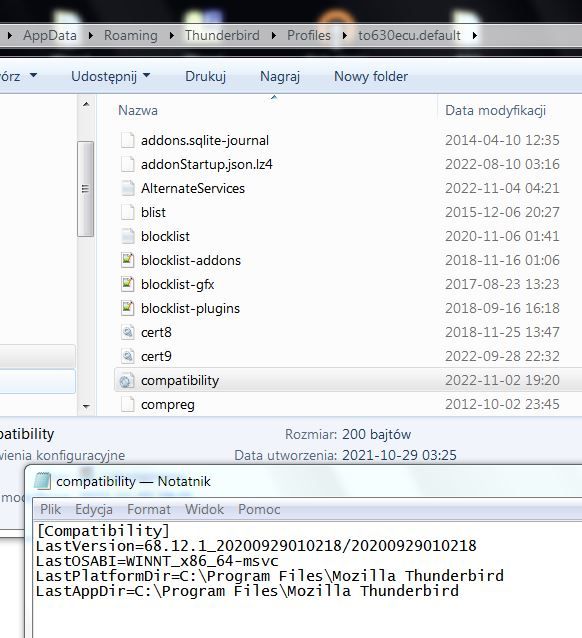The width and height of the screenshot is (582, 638).
Task: Click the 2022-11-02 19:20 modification date
Action: point(502,380)
